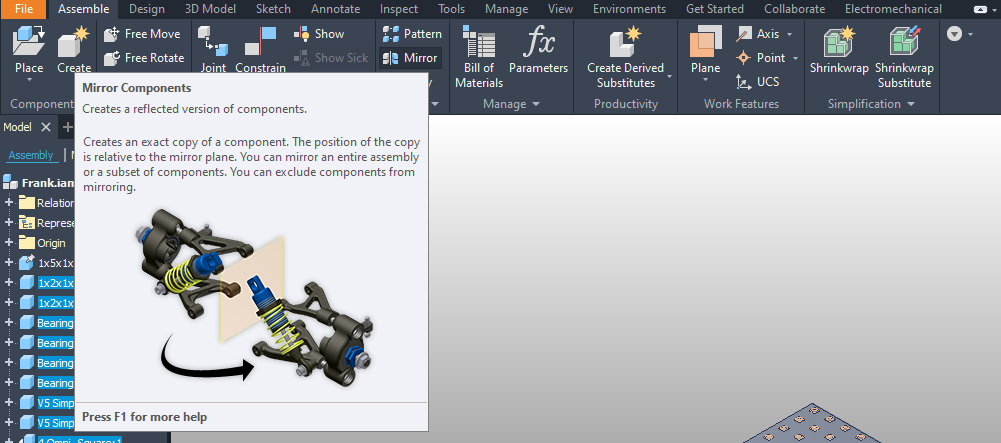
Task: Switch to the View tab
Action: point(561,9)
